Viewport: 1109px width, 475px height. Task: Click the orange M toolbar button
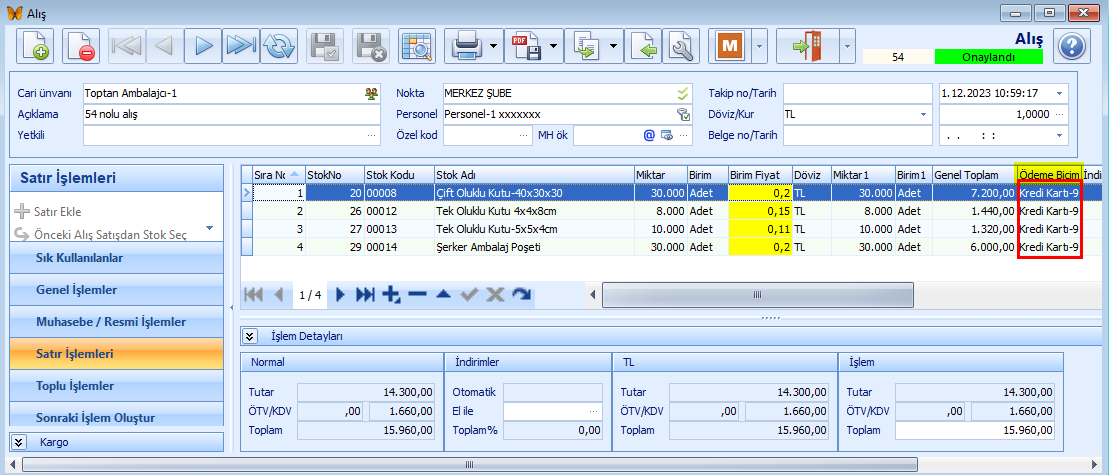click(x=731, y=46)
